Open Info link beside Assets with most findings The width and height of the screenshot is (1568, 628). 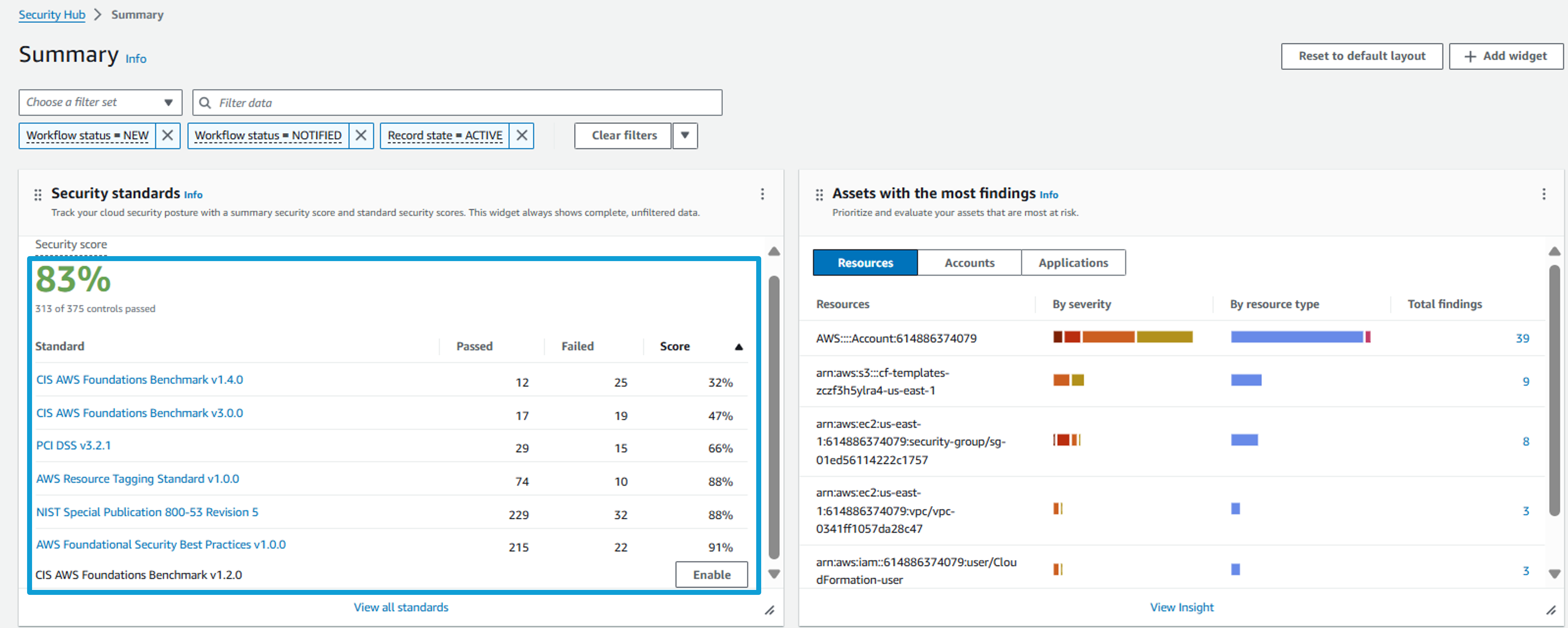click(1048, 195)
